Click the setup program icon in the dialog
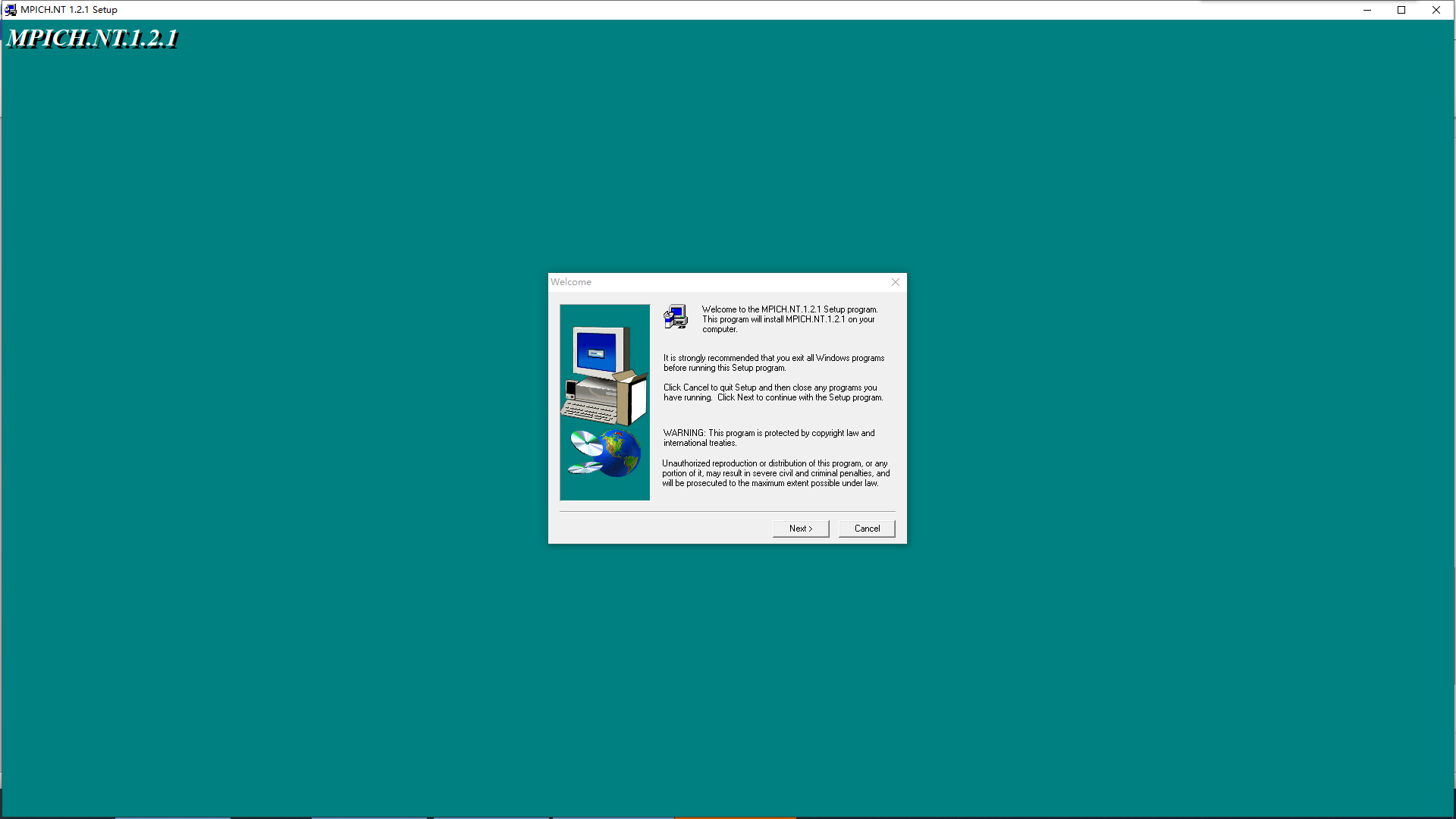 point(675,316)
